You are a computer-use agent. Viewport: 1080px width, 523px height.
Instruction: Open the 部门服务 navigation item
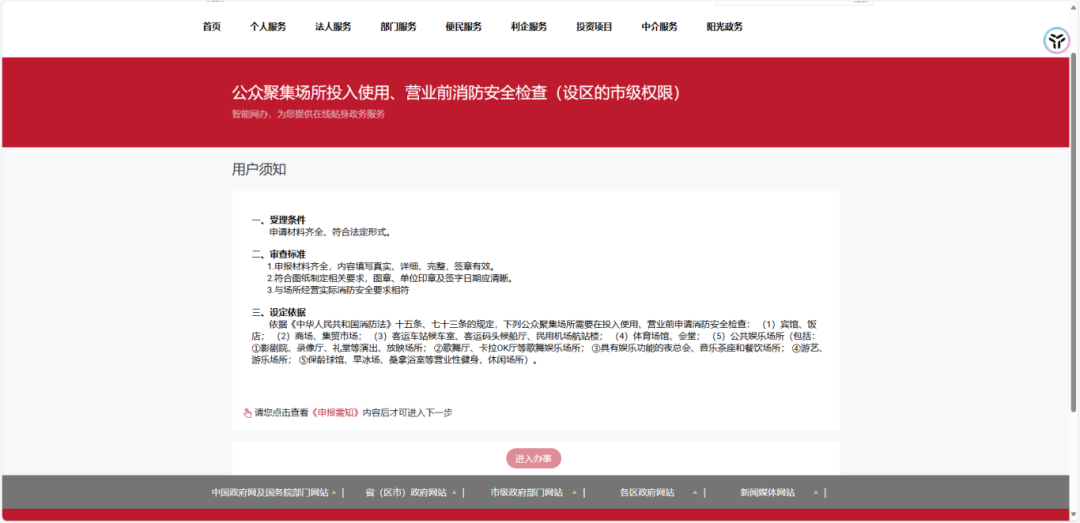398,27
